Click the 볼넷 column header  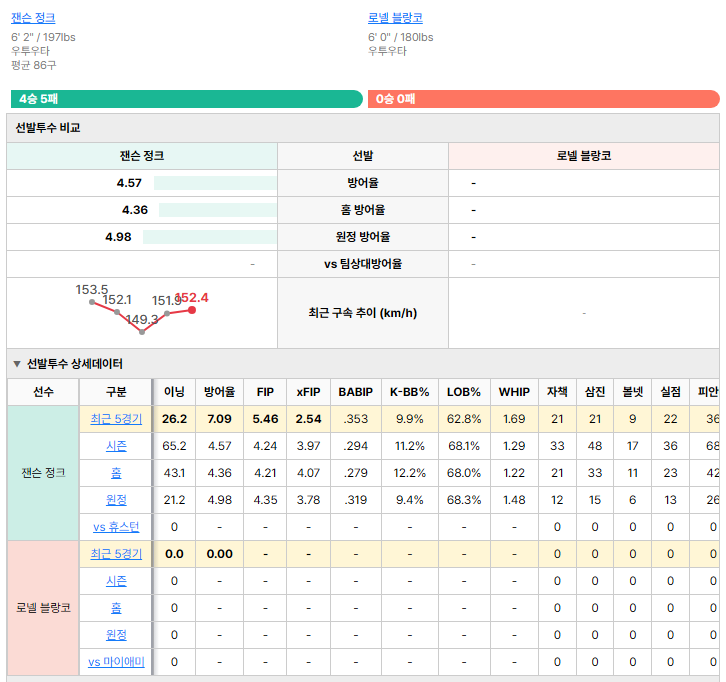[632, 392]
